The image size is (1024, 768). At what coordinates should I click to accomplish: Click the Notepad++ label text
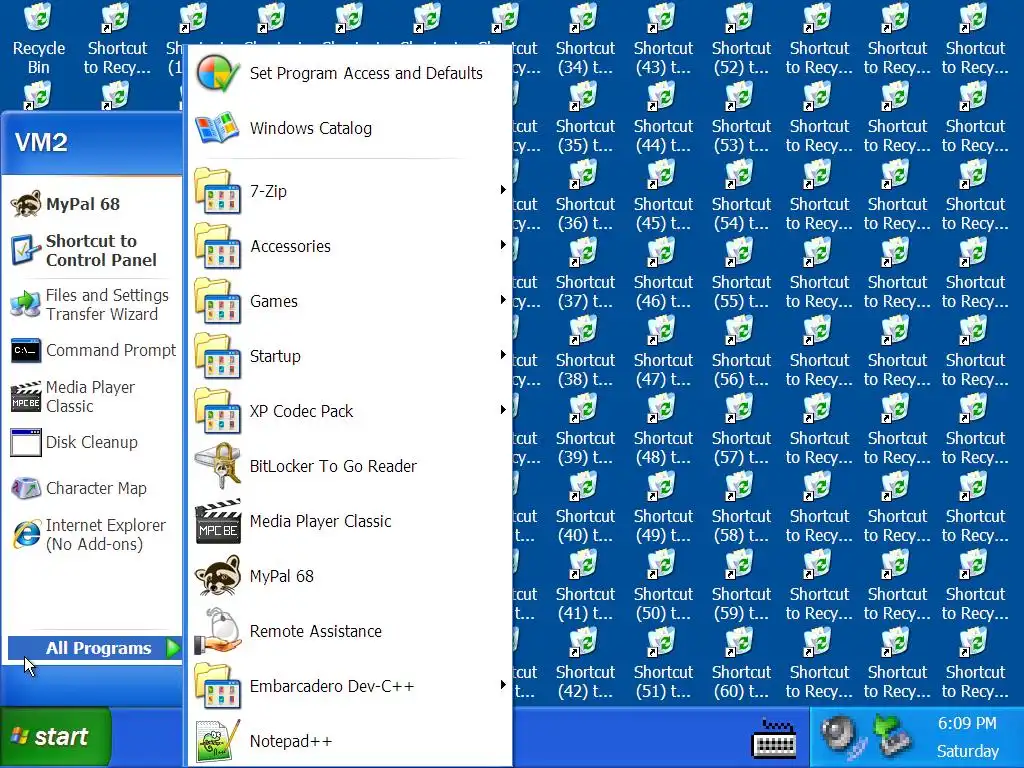291,741
